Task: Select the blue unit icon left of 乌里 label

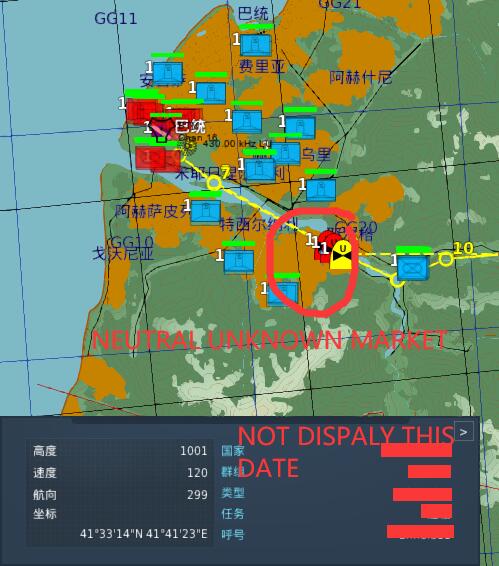Action: pos(285,153)
